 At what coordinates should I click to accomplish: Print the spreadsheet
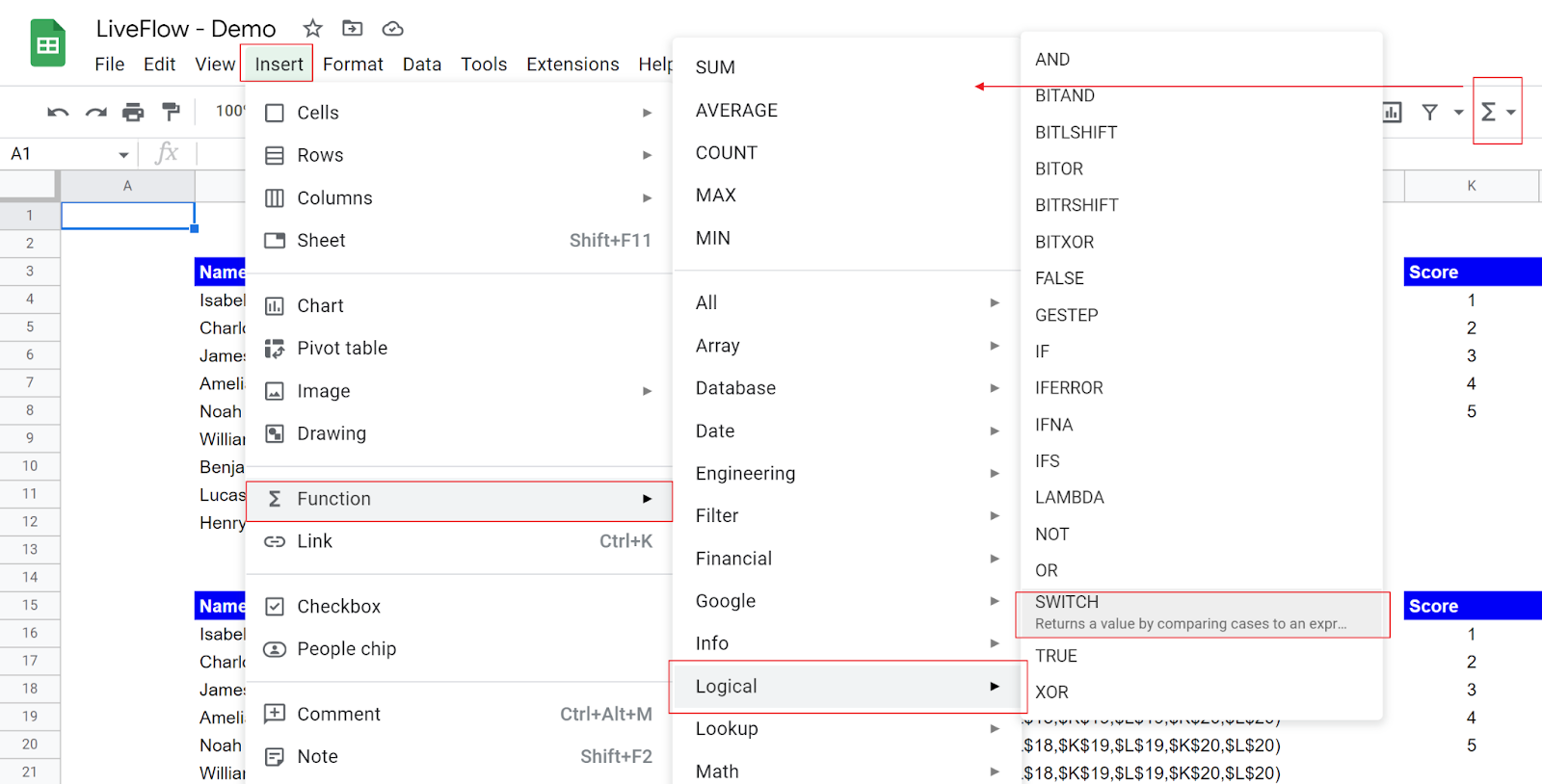133,113
